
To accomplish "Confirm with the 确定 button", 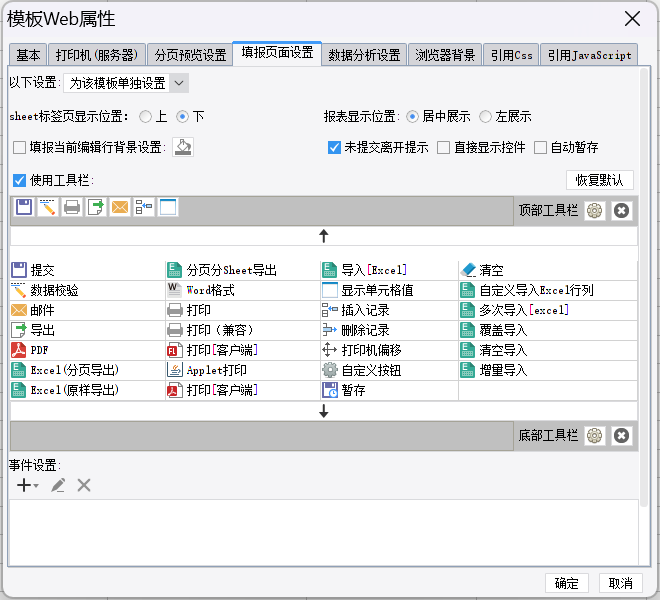I will tap(567, 583).
